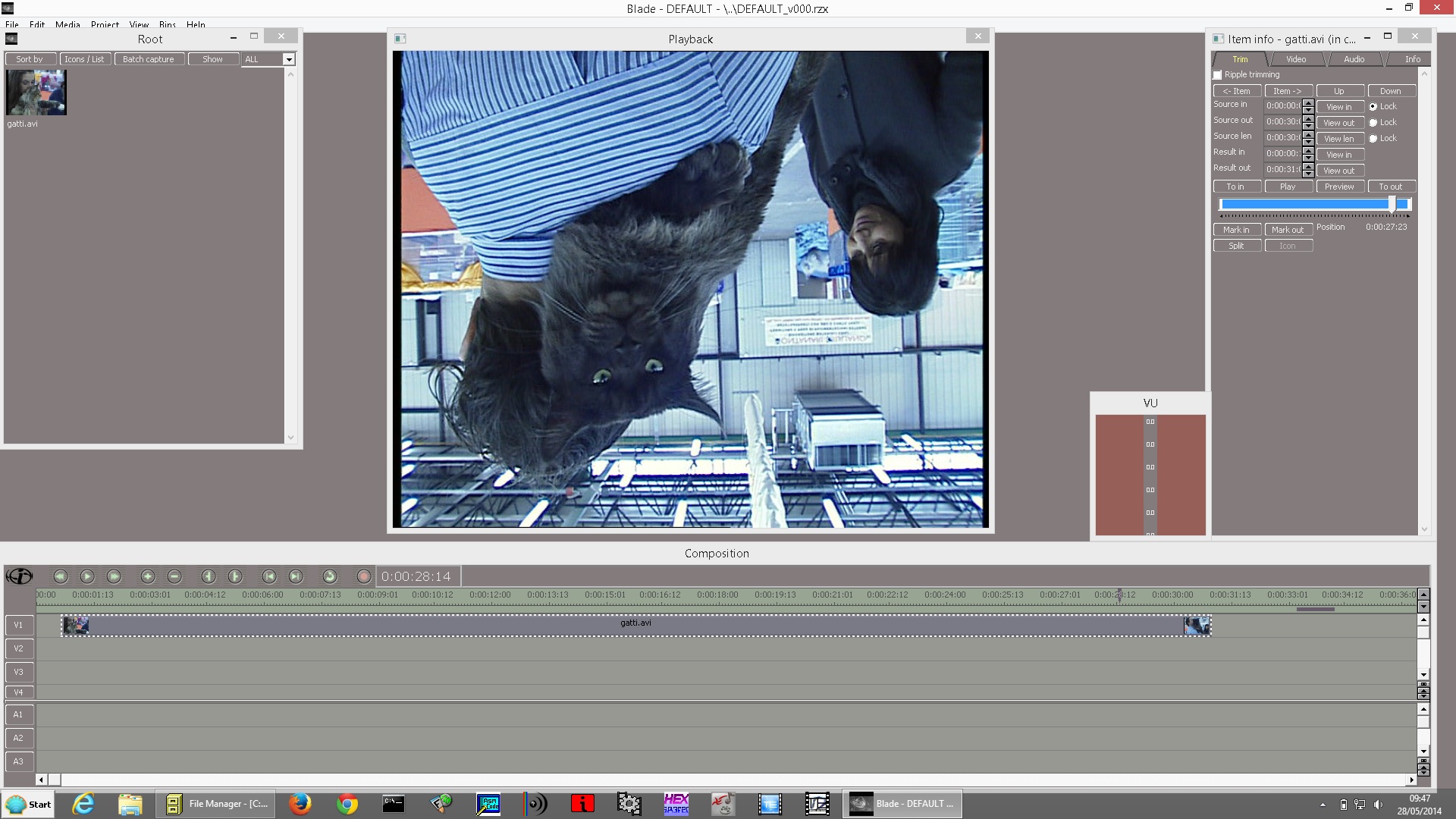Click the Batch capture button
This screenshot has height=819, width=1456.
(x=149, y=59)
